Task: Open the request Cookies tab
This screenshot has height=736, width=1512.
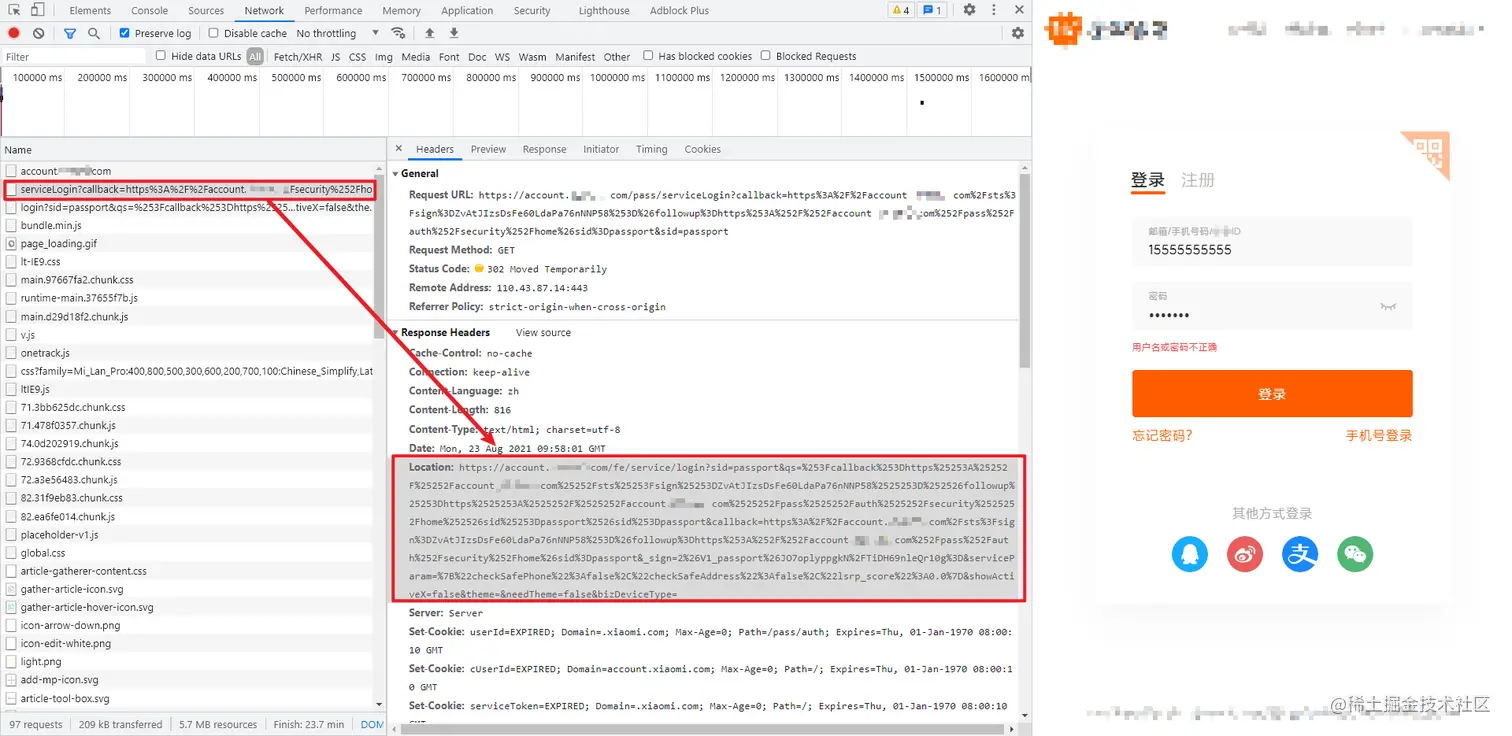Action: tap(702, 149)
